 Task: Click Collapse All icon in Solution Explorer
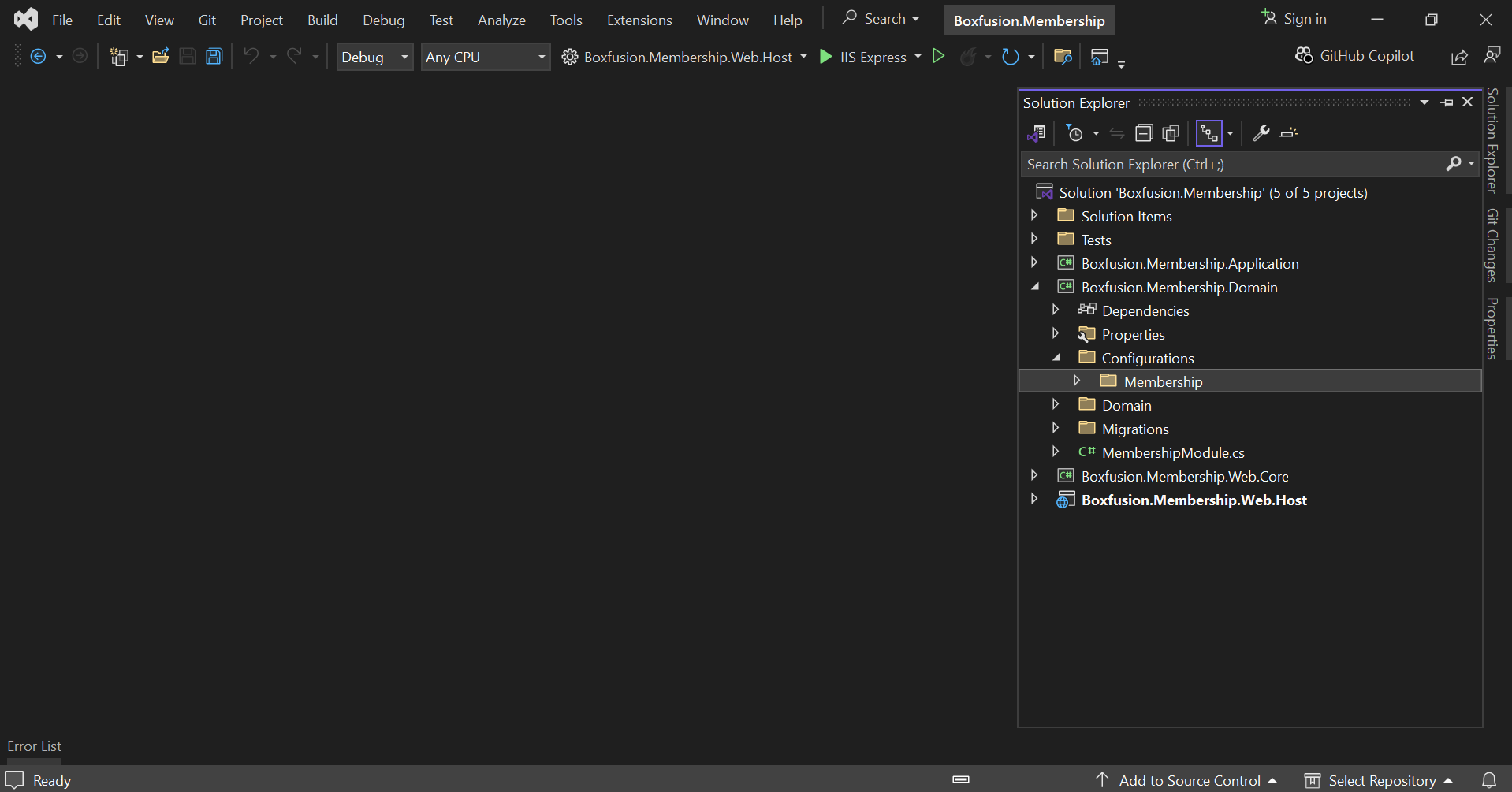(x=1144, y=133)
